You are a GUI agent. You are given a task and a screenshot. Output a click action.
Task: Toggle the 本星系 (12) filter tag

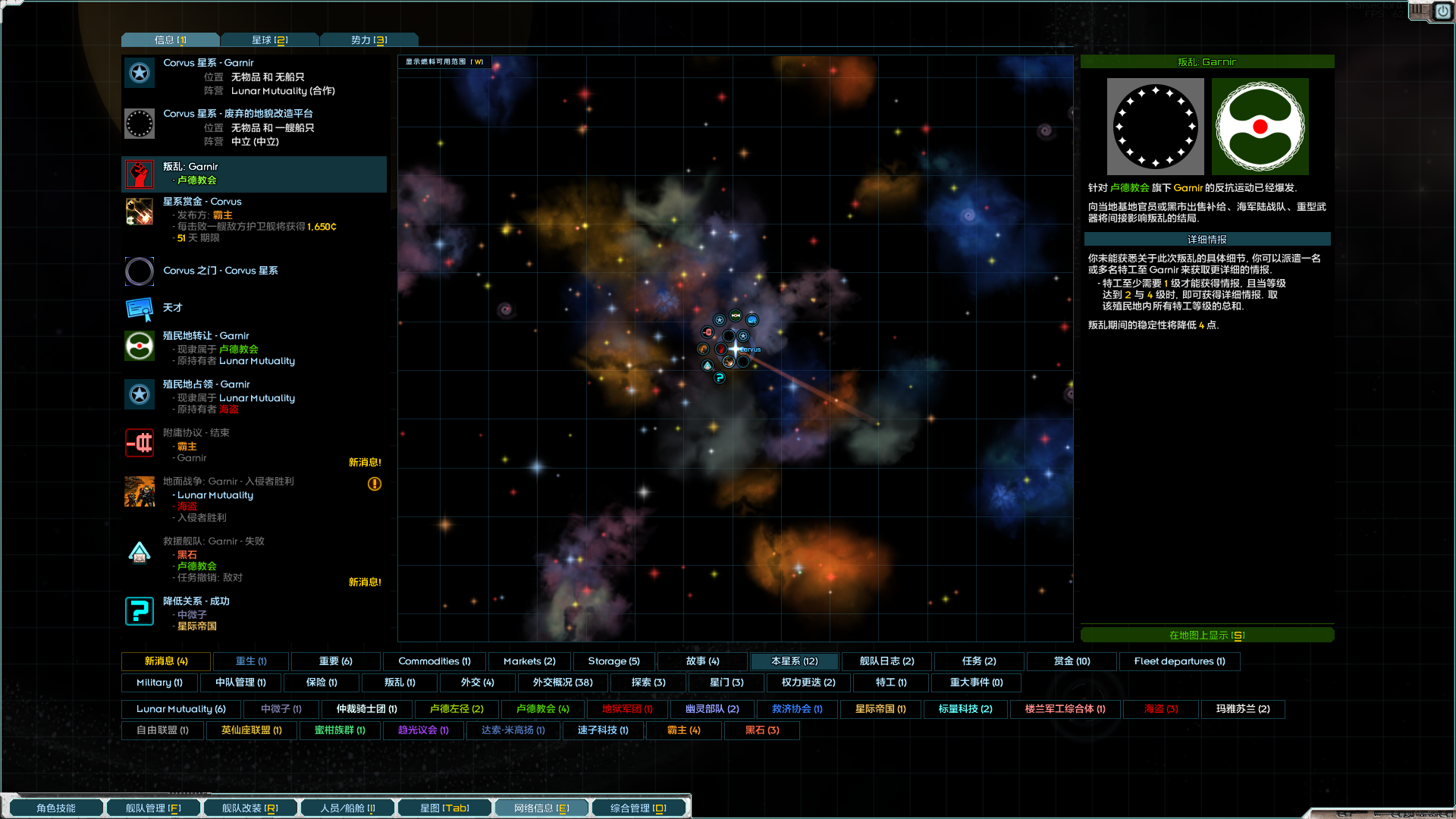coord(794,661)
